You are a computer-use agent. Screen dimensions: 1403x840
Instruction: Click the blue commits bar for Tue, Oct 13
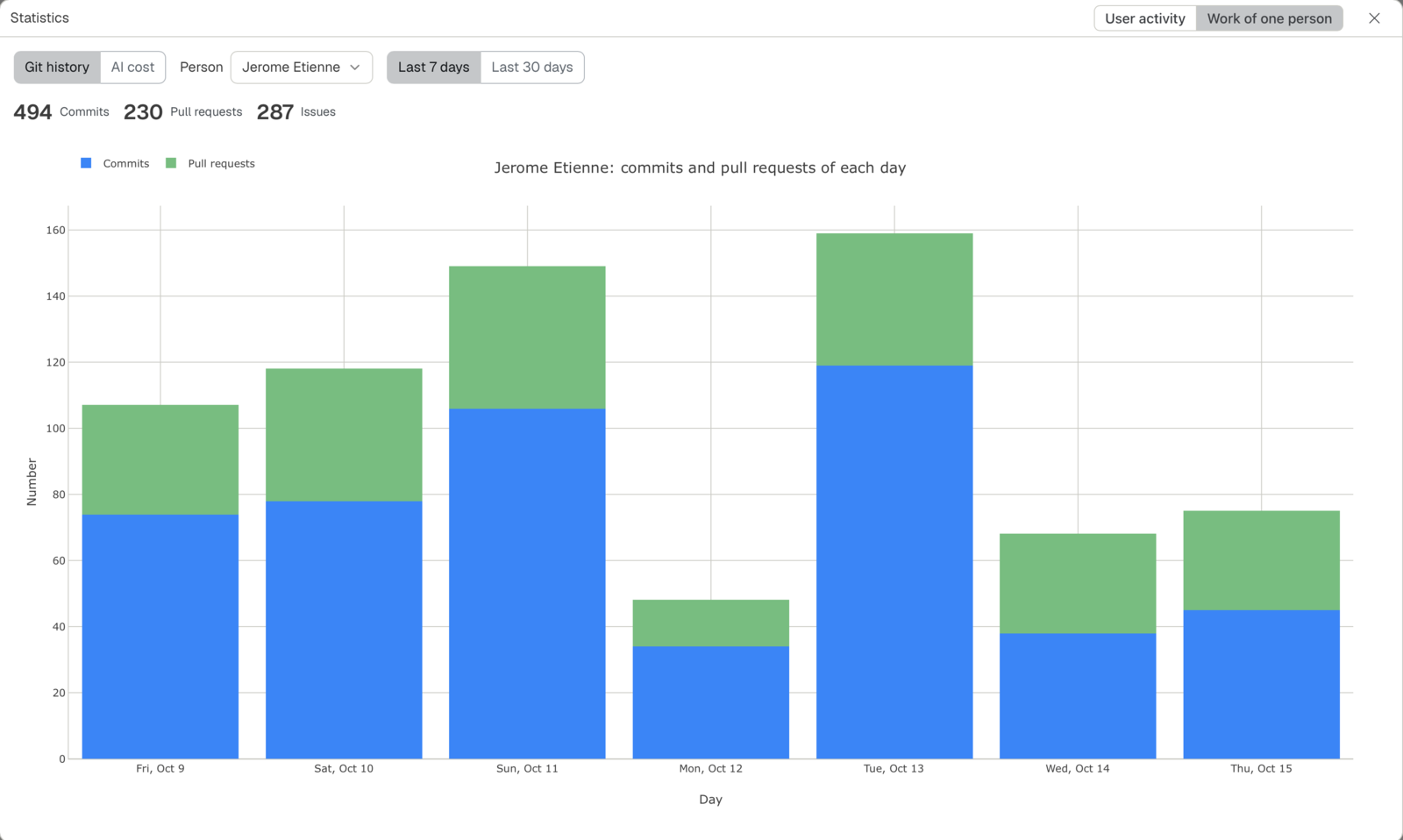894,562
